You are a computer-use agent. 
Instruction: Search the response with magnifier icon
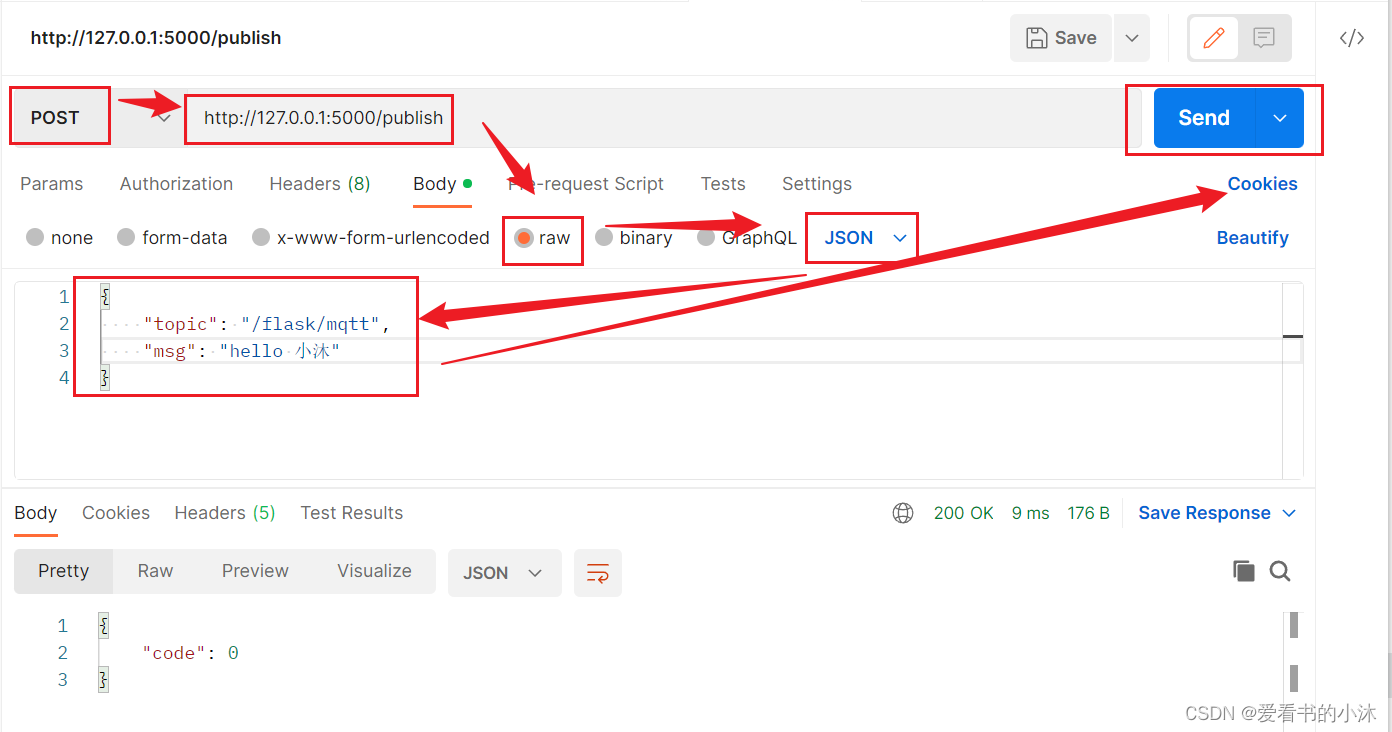click(1280, 571)
